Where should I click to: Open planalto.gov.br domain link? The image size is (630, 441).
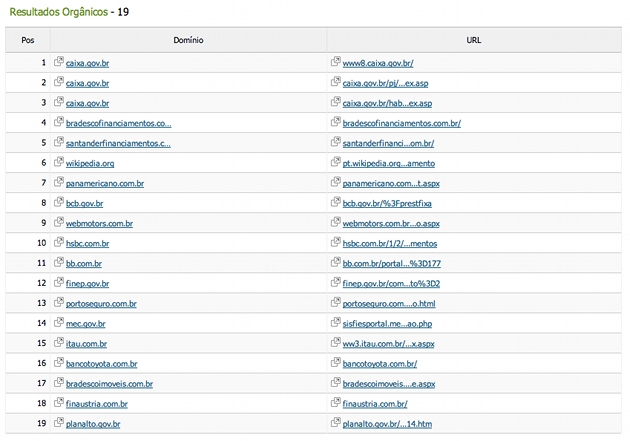click(93, 425)
